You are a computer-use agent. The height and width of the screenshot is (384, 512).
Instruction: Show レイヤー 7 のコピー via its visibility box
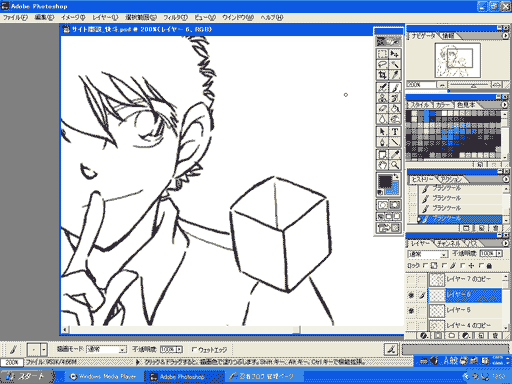pos(411,280)
